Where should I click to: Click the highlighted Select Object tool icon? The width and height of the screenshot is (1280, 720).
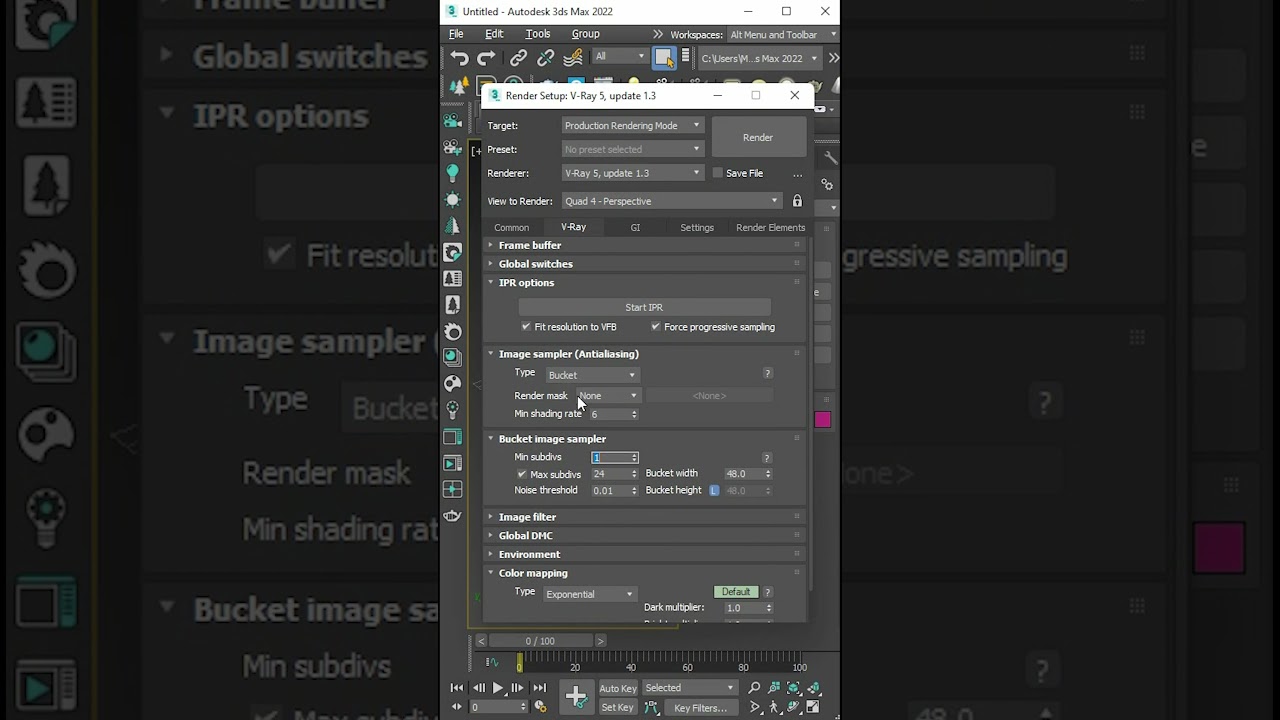[663, 58]
